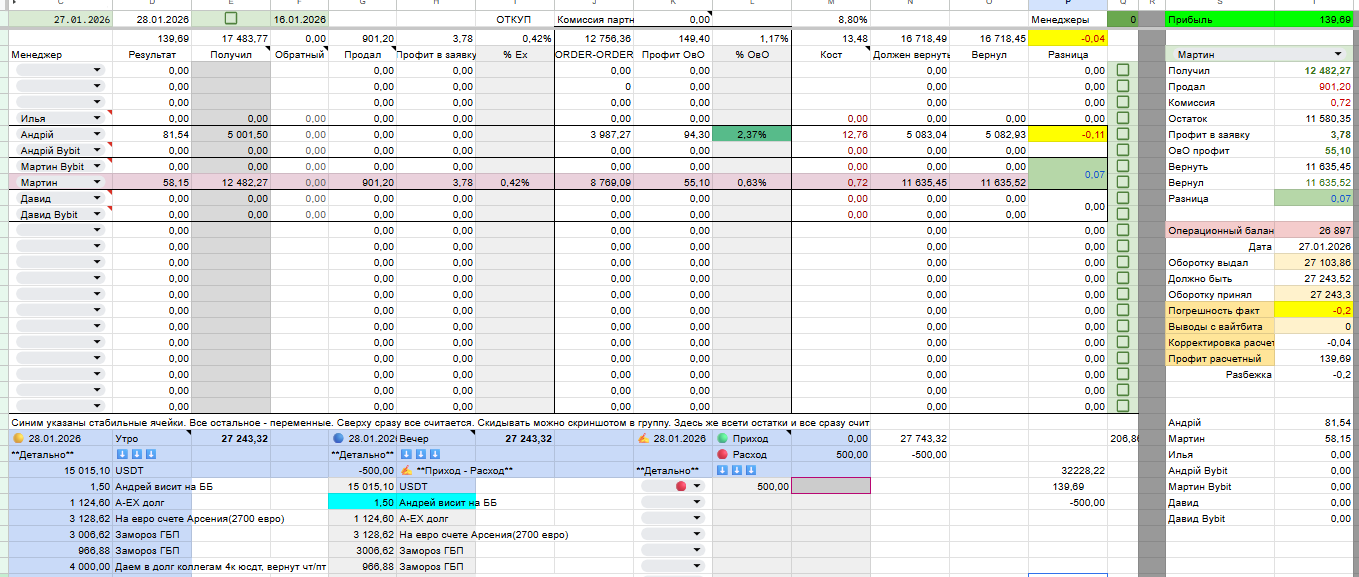The image size is (1359, 577).
Task: Select the 16.01.2026 date cell
Action: 299,19
